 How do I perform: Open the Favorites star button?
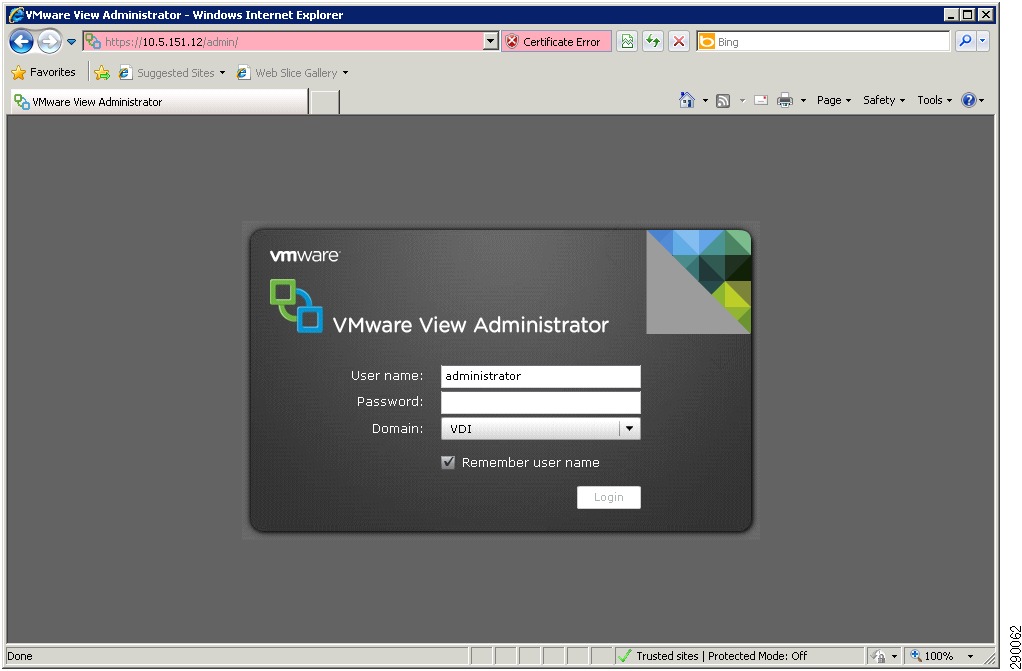click(x=44, y=72)
